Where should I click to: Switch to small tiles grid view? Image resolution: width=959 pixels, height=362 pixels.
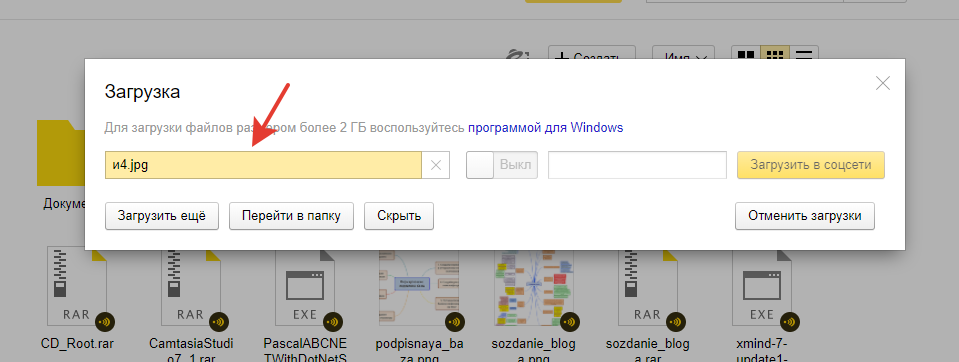point(775,53)
